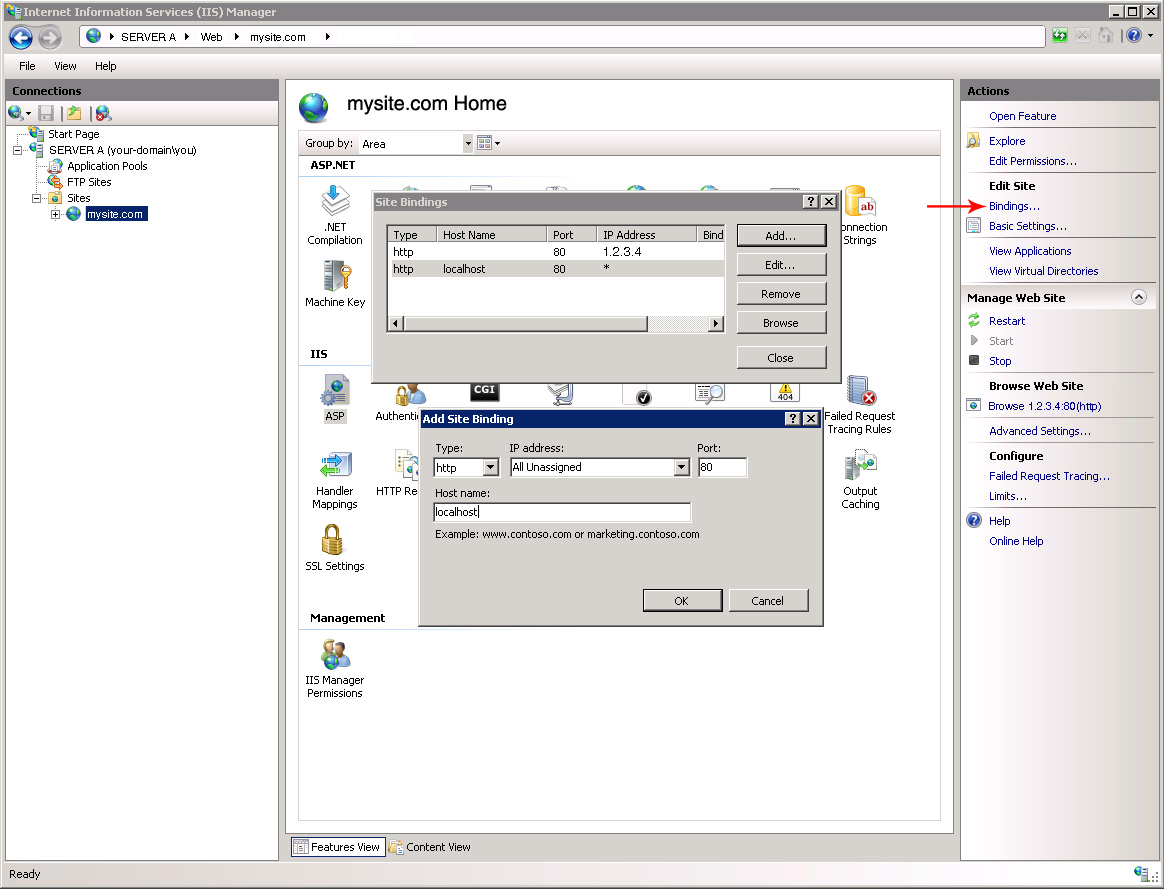The image size is (1164, 889).
Task: Expand the mysite.com tree node
Action: [x=55, y=214]
